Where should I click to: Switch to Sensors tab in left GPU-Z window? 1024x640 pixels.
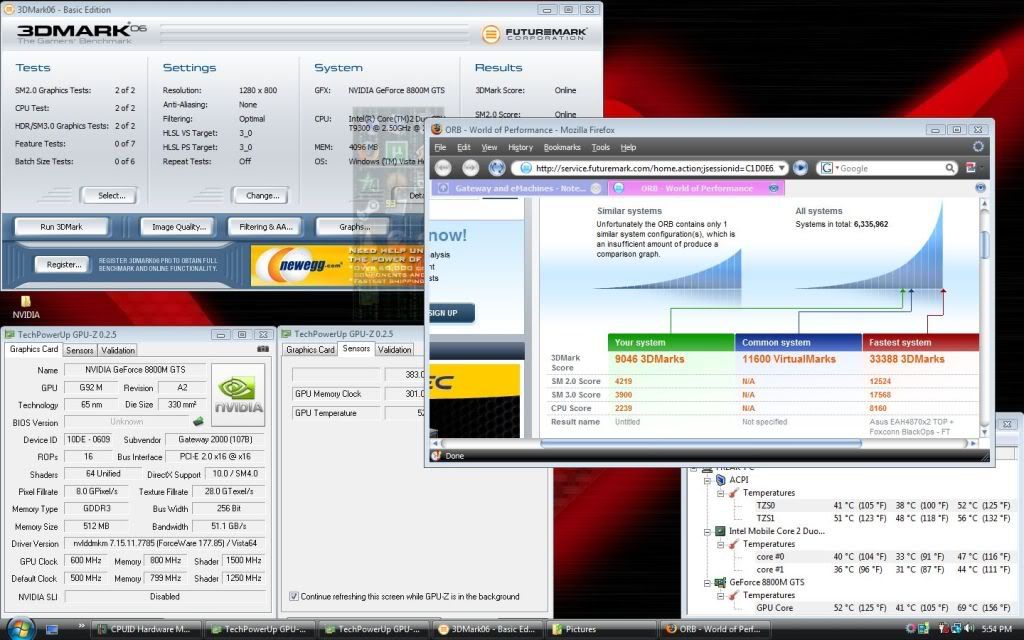[80, 350]
